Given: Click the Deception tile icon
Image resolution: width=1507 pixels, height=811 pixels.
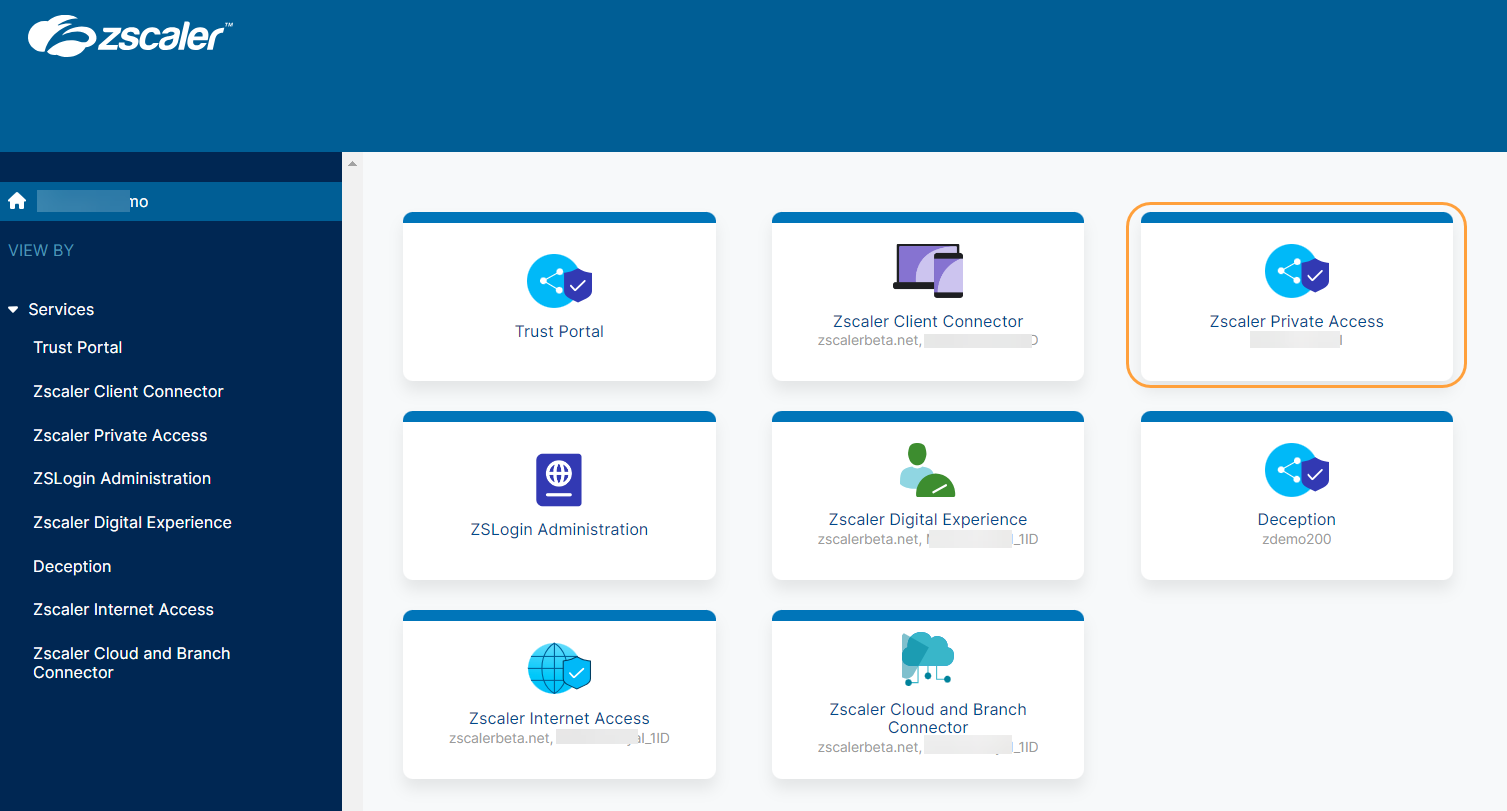Looking at the screenshot, I should [x=1296, y=470].
